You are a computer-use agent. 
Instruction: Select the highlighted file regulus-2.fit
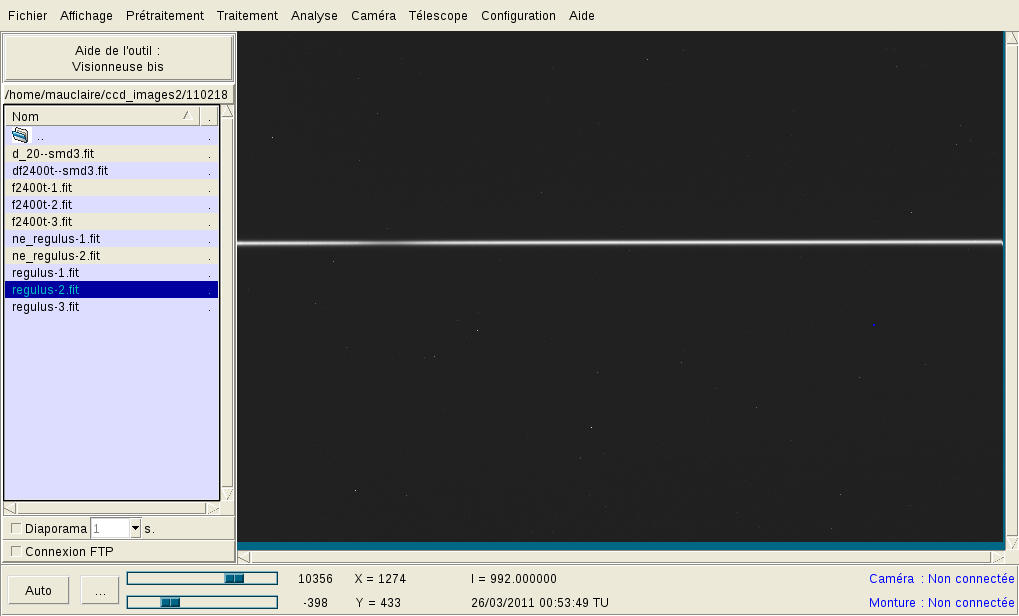click(x=111, y=290)
